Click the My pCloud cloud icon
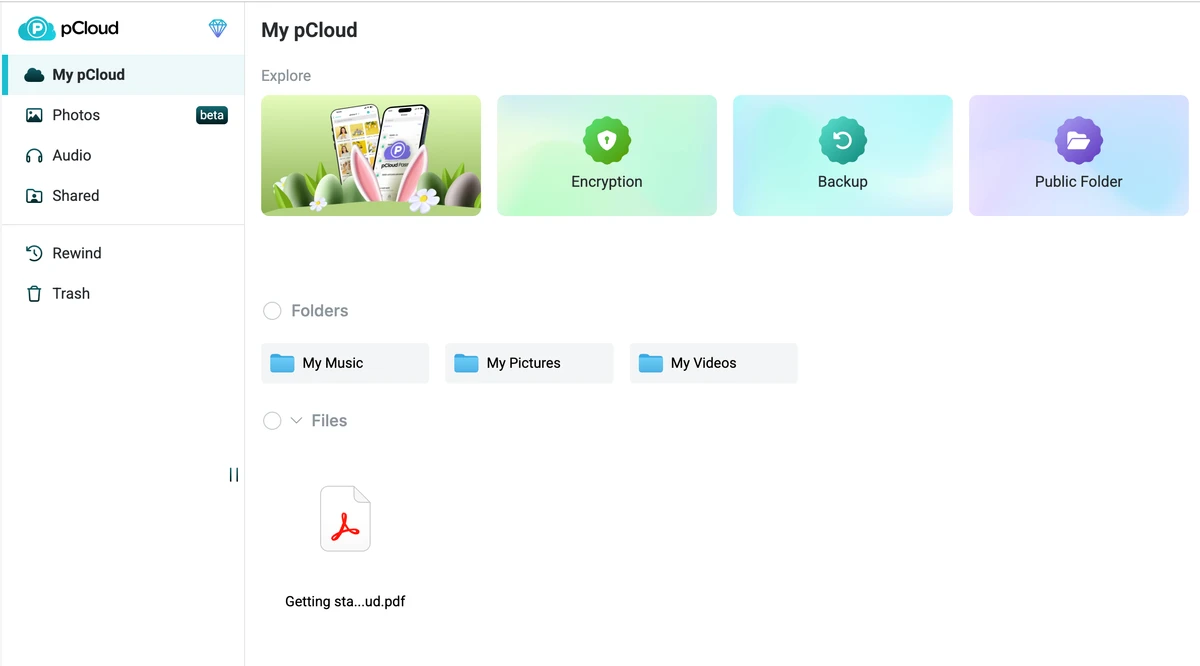1200x666 pixels. [34, 75]
